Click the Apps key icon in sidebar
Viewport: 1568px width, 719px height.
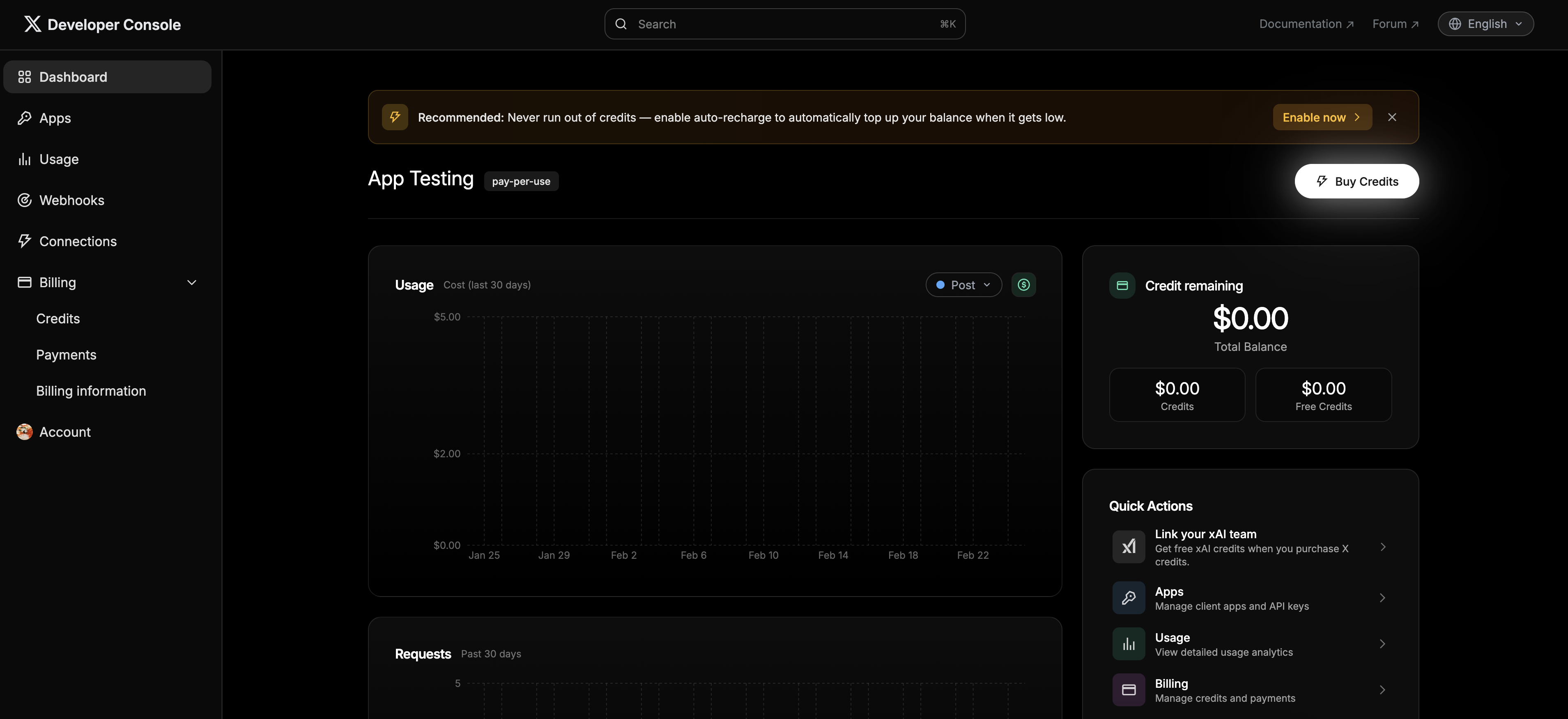point(24,118)
